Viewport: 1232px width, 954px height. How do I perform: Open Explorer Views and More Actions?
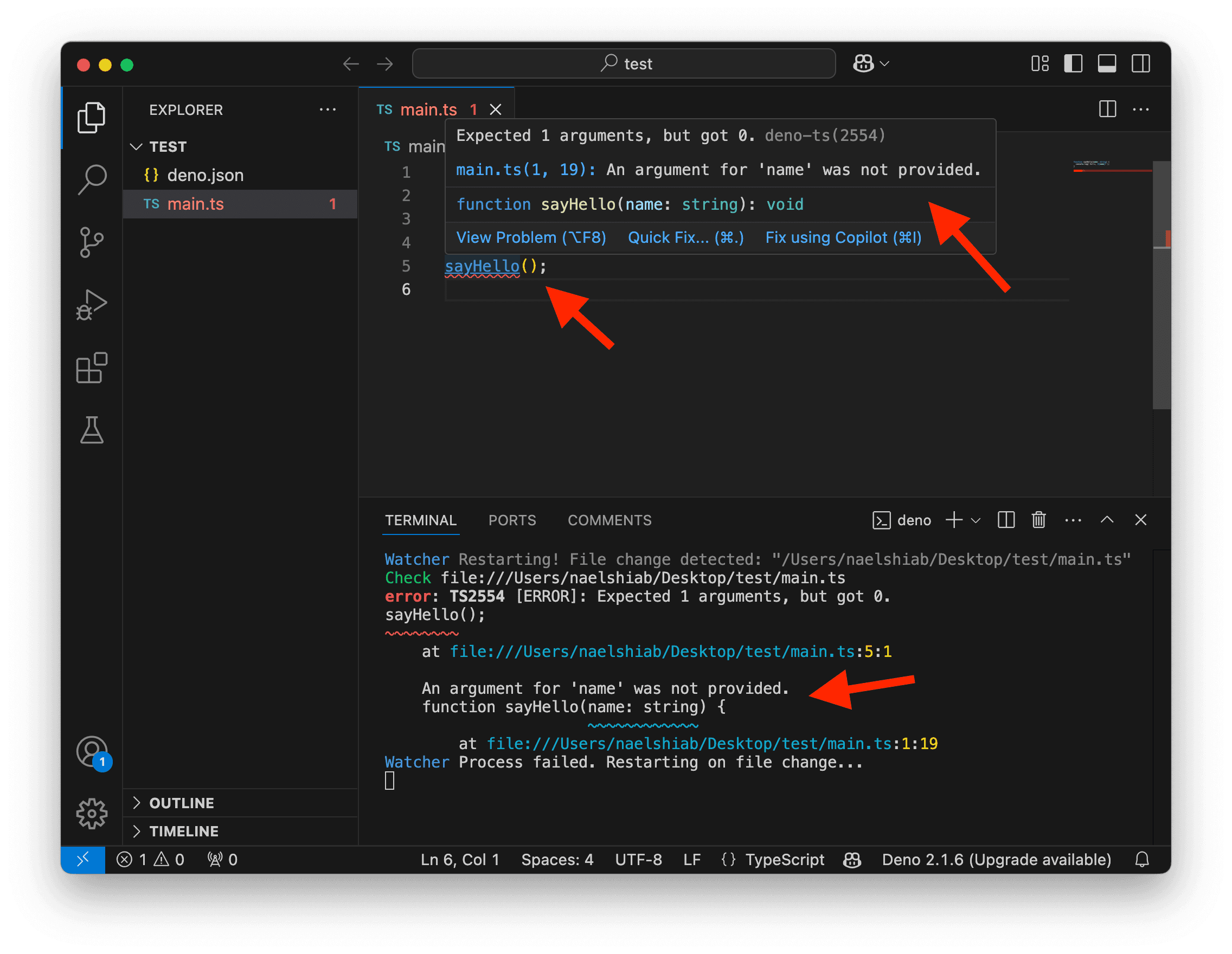328,109
